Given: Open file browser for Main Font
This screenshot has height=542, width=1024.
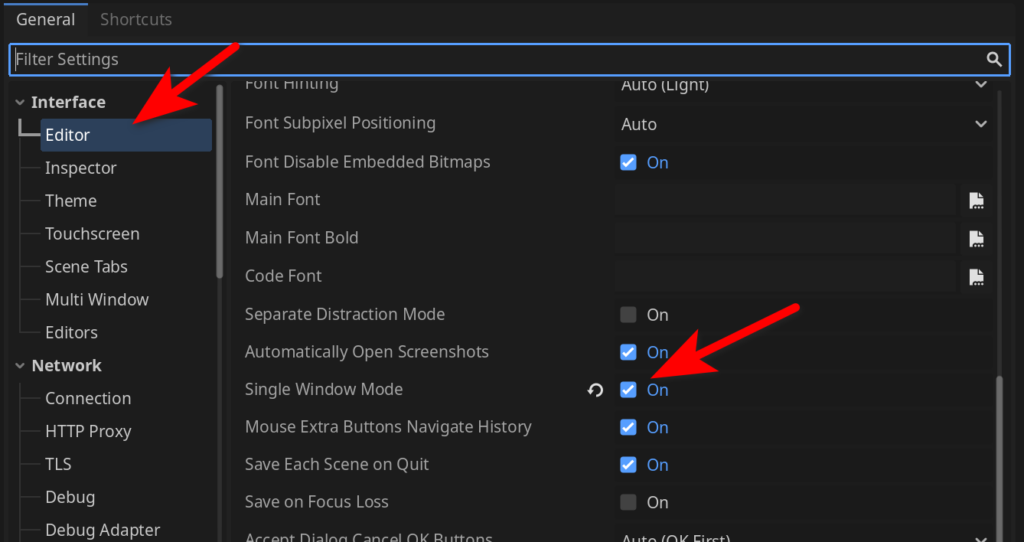Looking at the screenshot, I should tap(976, 200).
